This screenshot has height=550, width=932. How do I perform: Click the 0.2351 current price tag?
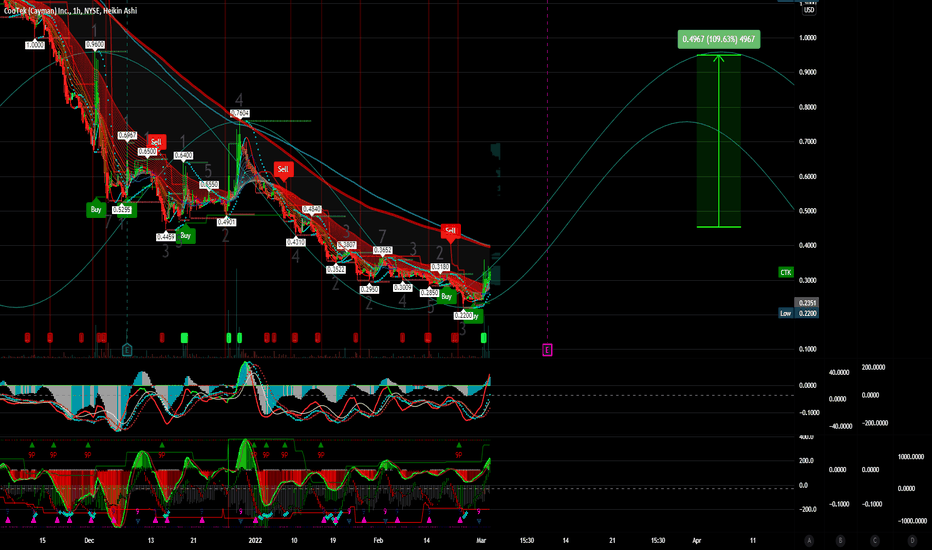[x=808, y=303]
